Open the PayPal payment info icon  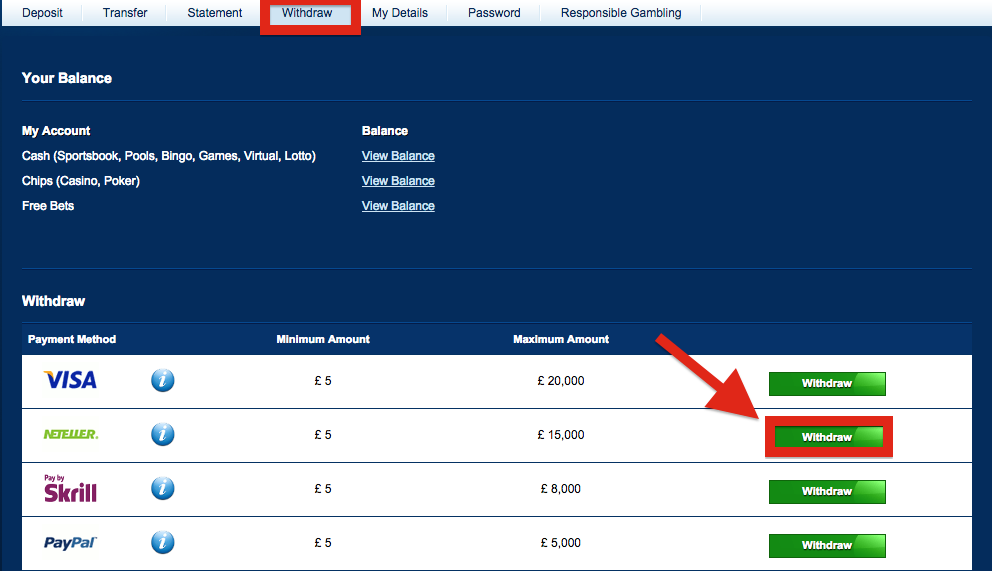[x=163, y=543]
